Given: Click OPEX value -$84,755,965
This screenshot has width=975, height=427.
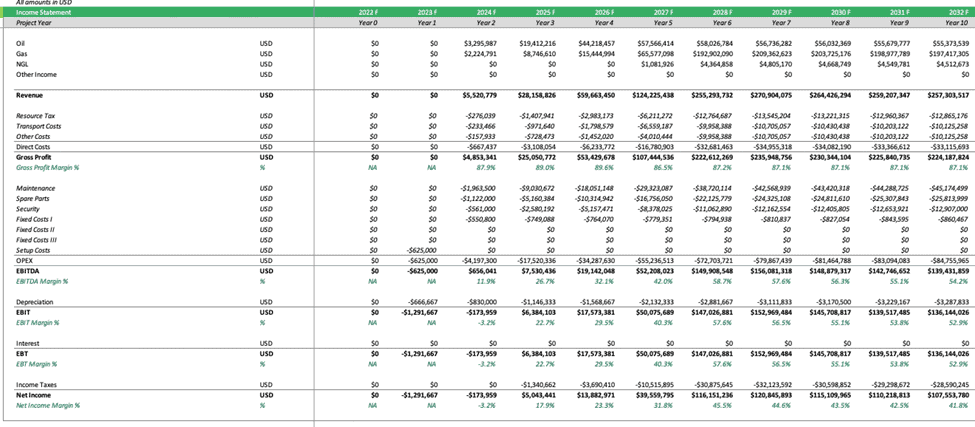Looking at the screenshot, I should click(x=950, y=260).
